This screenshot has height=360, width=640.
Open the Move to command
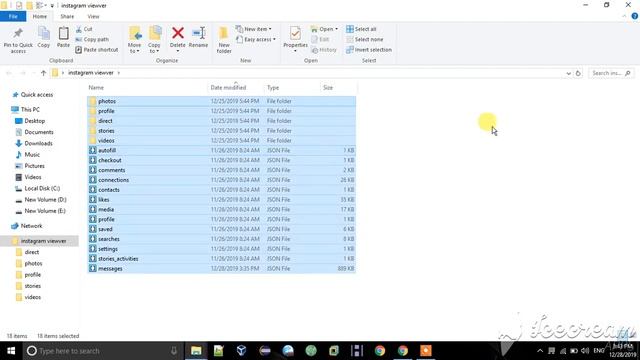point(134,40)
